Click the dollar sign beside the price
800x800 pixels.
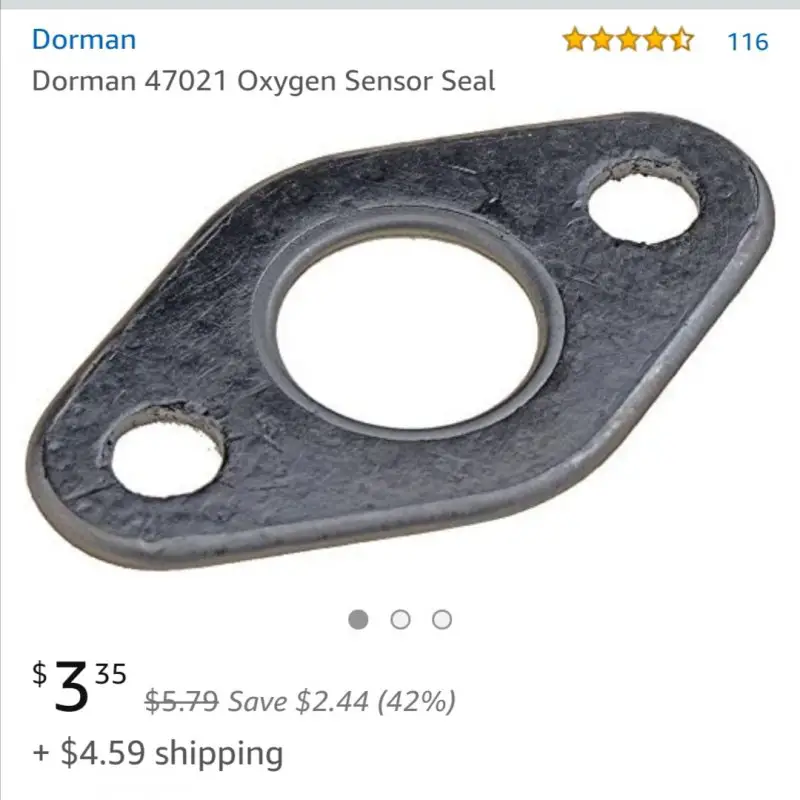pyautogui.click(x=39, y=673)
